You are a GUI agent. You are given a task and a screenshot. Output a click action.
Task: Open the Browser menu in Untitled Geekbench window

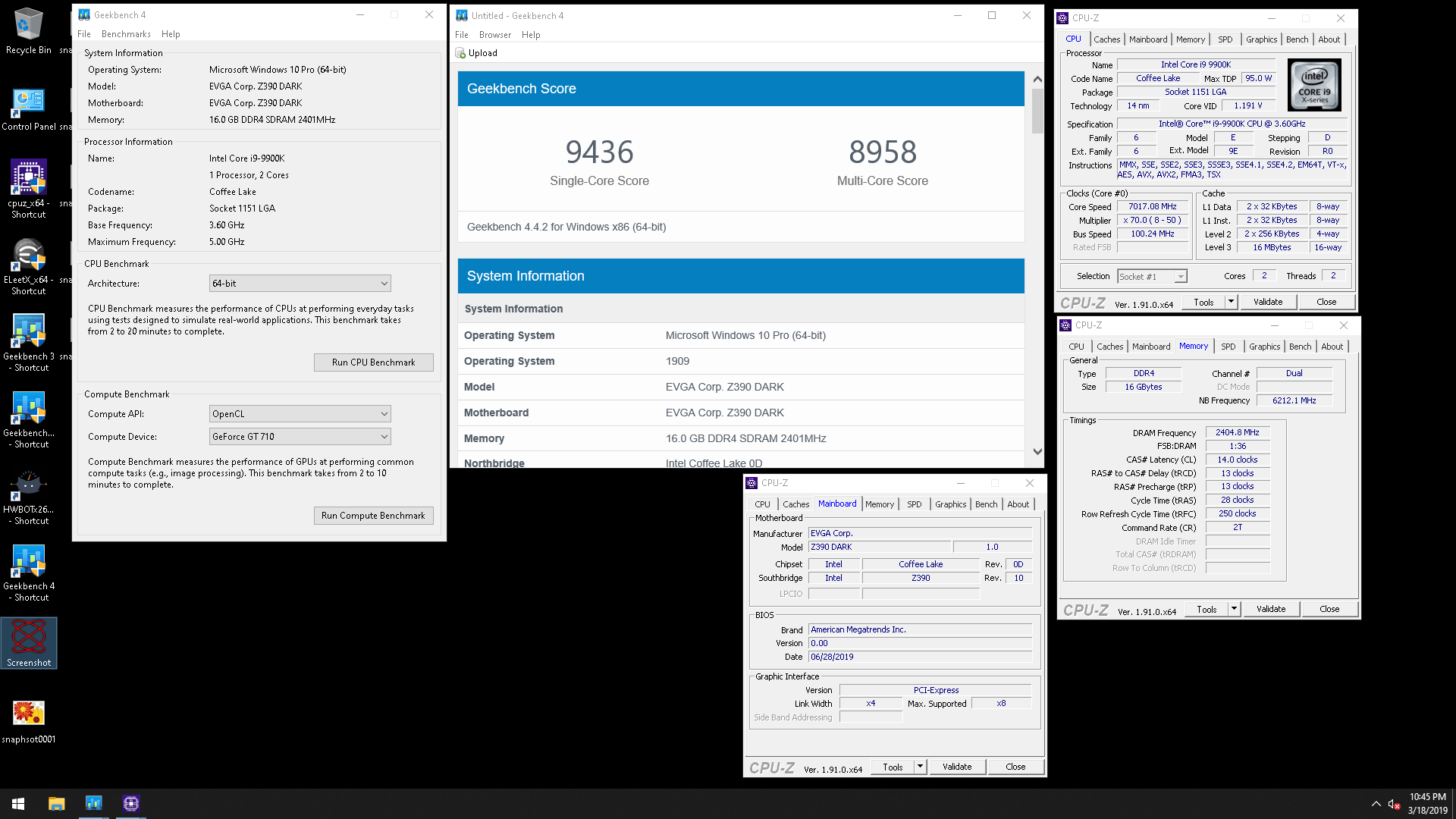coord(495,35)
